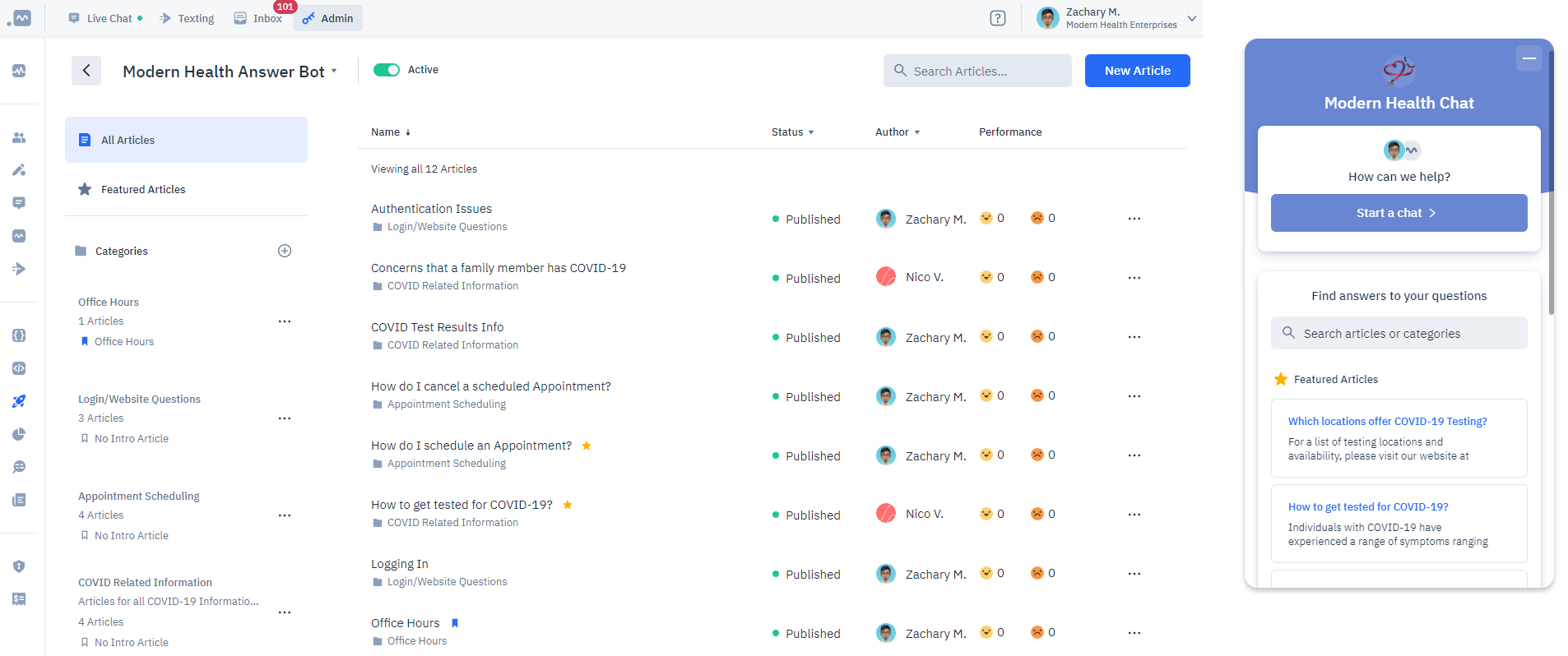Switch to Texting tab
1568x656 pixels.
pos(187,18)
